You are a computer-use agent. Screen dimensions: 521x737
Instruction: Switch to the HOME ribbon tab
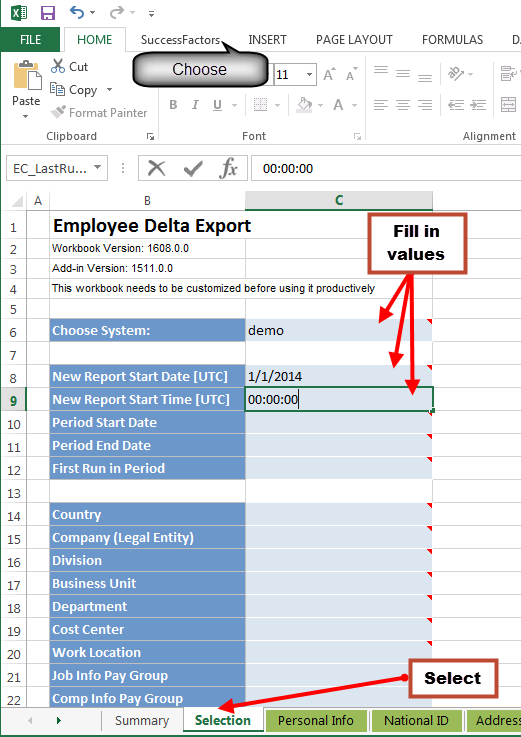(95, 40)
